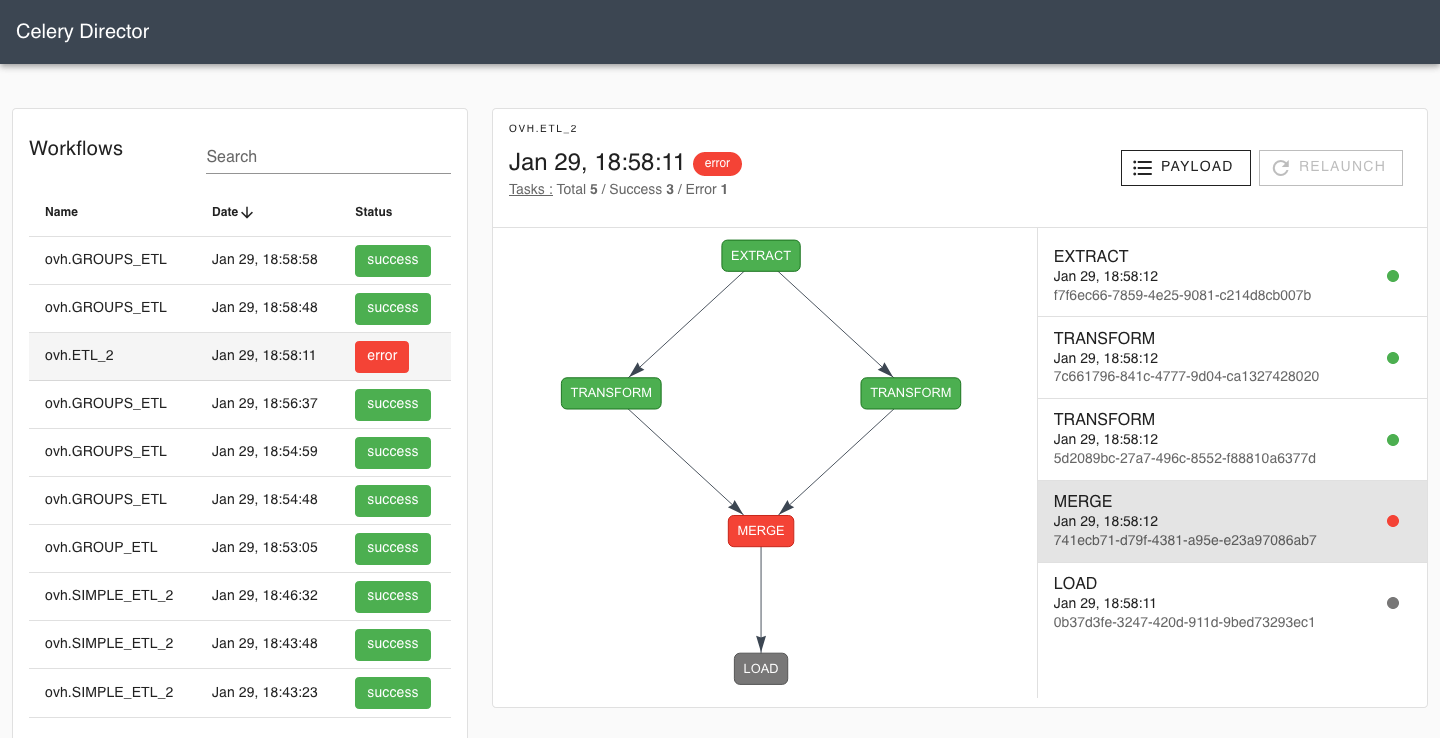
Task: Select the MERGE entry in the task list
Action: coord(1200,520)
